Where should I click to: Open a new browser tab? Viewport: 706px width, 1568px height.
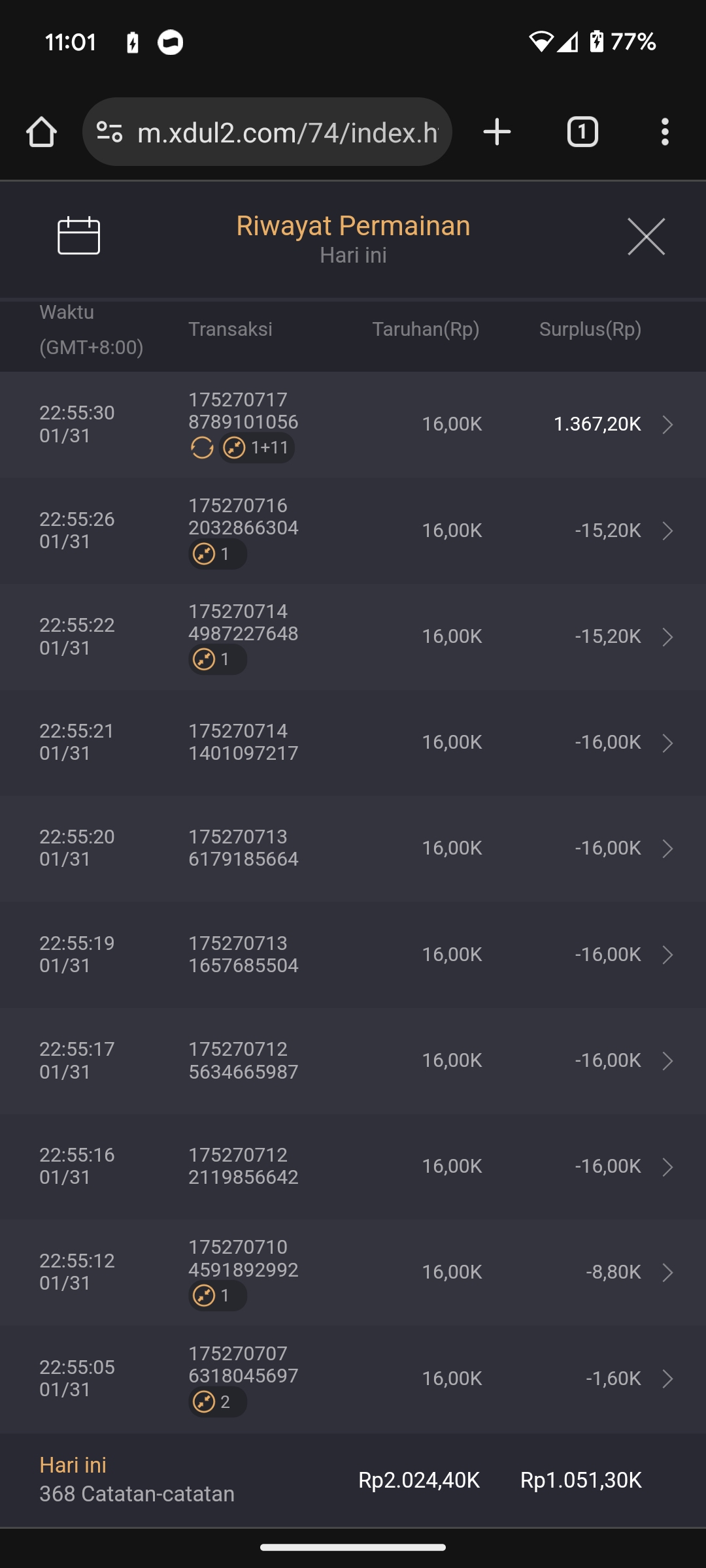click(x=497, y=132)
